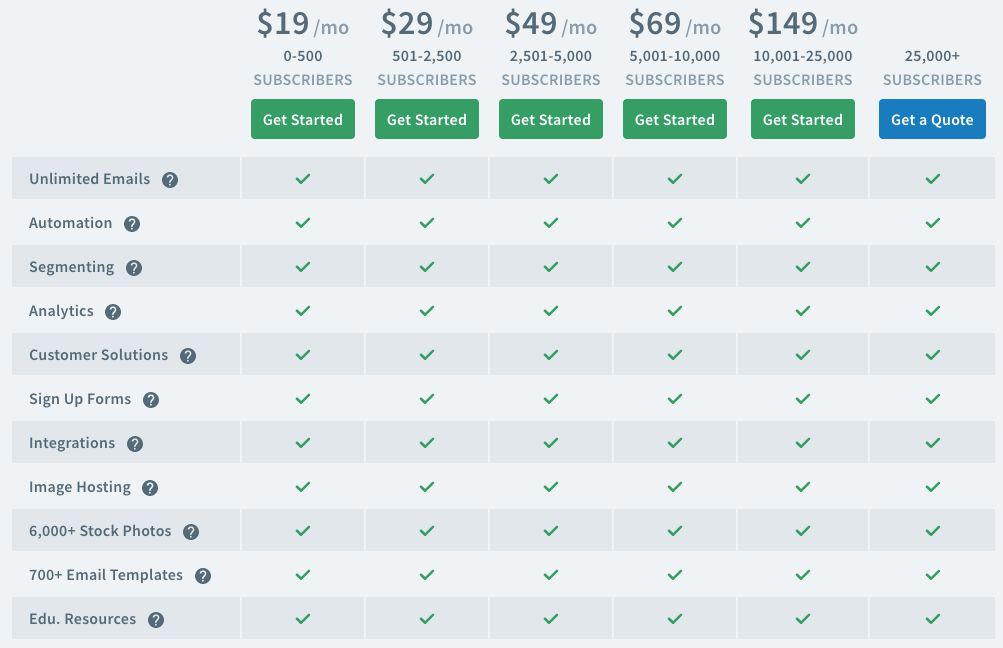Image resolution: width=1003 pixels, height=648 pixels.
Task: Choose Get Started under the $29/mo plan
Action: (x=427, y=119)
